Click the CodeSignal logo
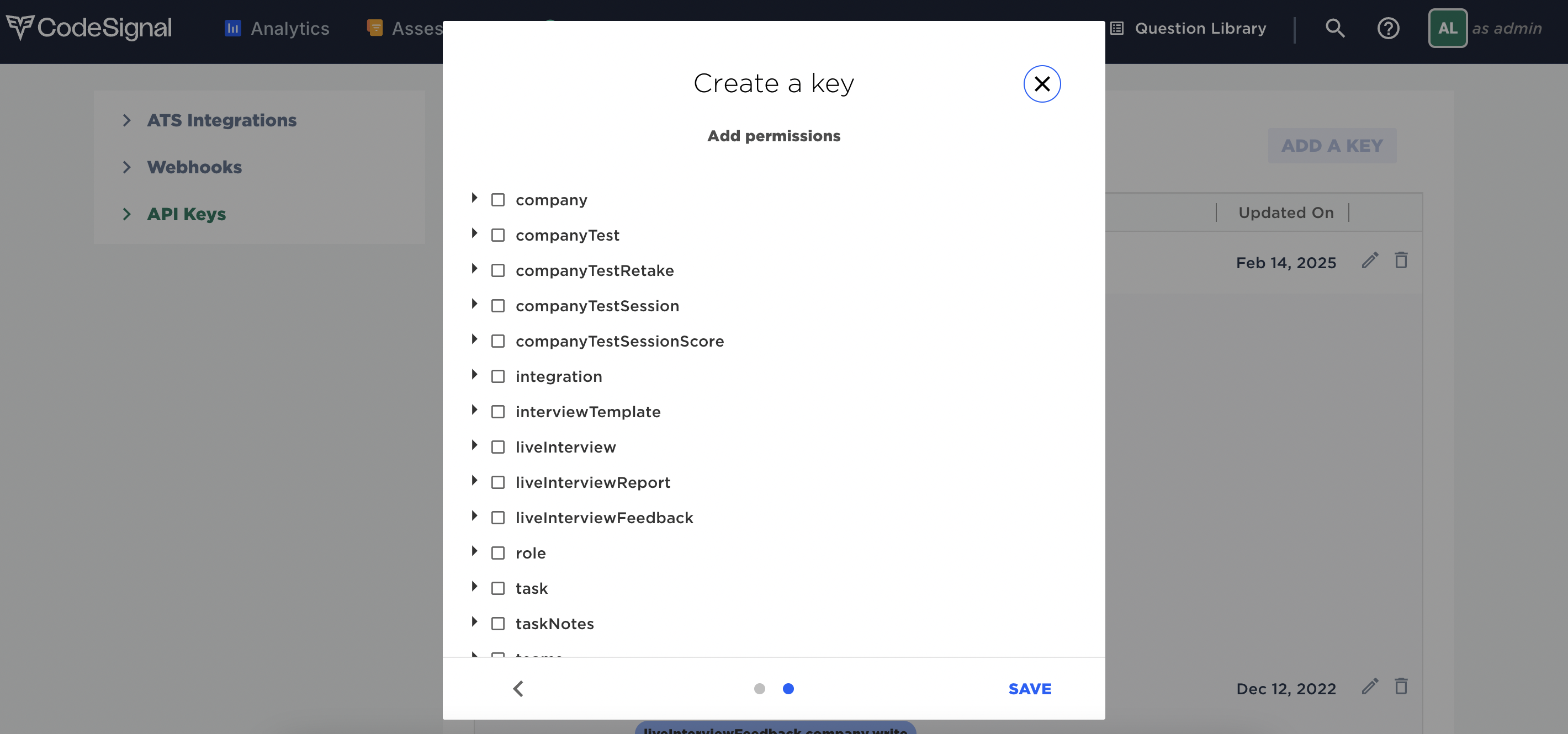Screen dimensions: 1568x734 89,28
